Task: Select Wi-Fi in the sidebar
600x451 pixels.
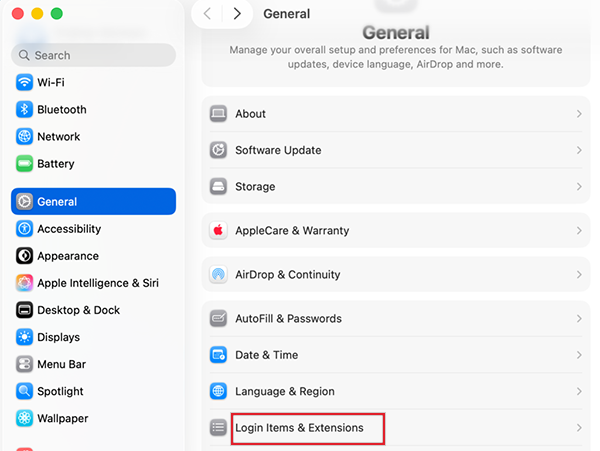Action: 51,82
